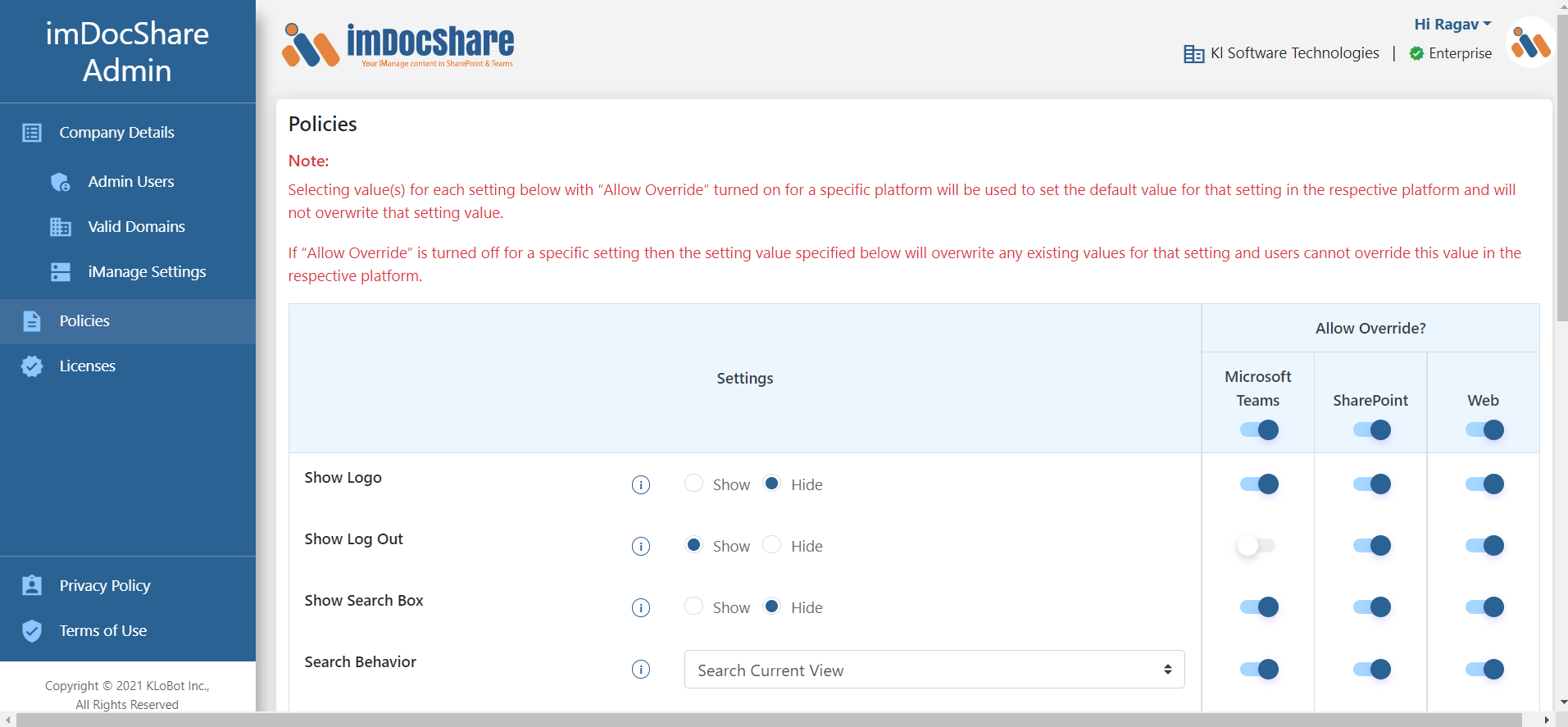Viewport: 1568px width, 727px height.
Task: Open Company Details menu item
Action: [x=128, y=133]
